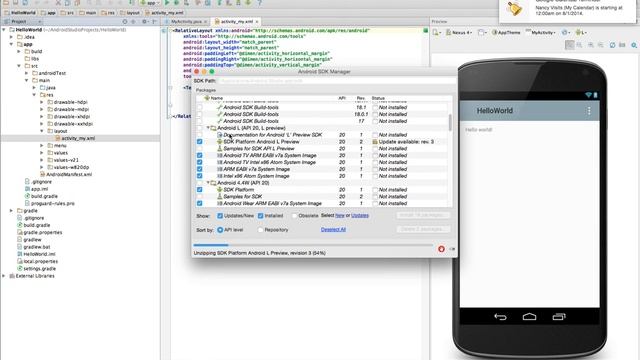Viewport: 640px width, 360px height.
Task: Collapse the layout folder in project tree
Action: click(x=42, y=131)
